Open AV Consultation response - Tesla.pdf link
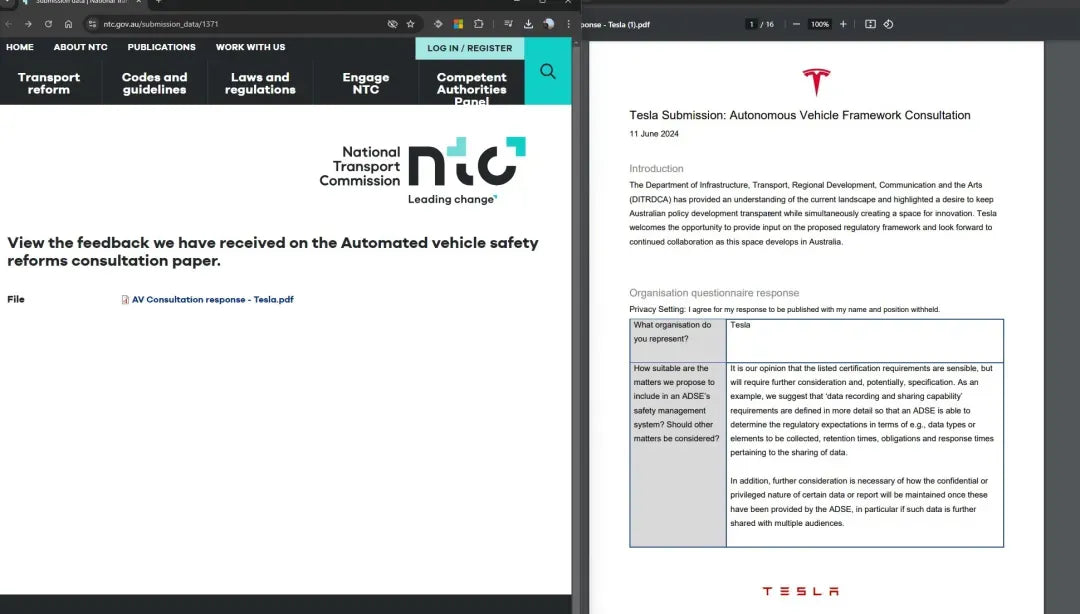Image resolution: width=1080 pixels, height=614 pixels. [x=212, y=299]
